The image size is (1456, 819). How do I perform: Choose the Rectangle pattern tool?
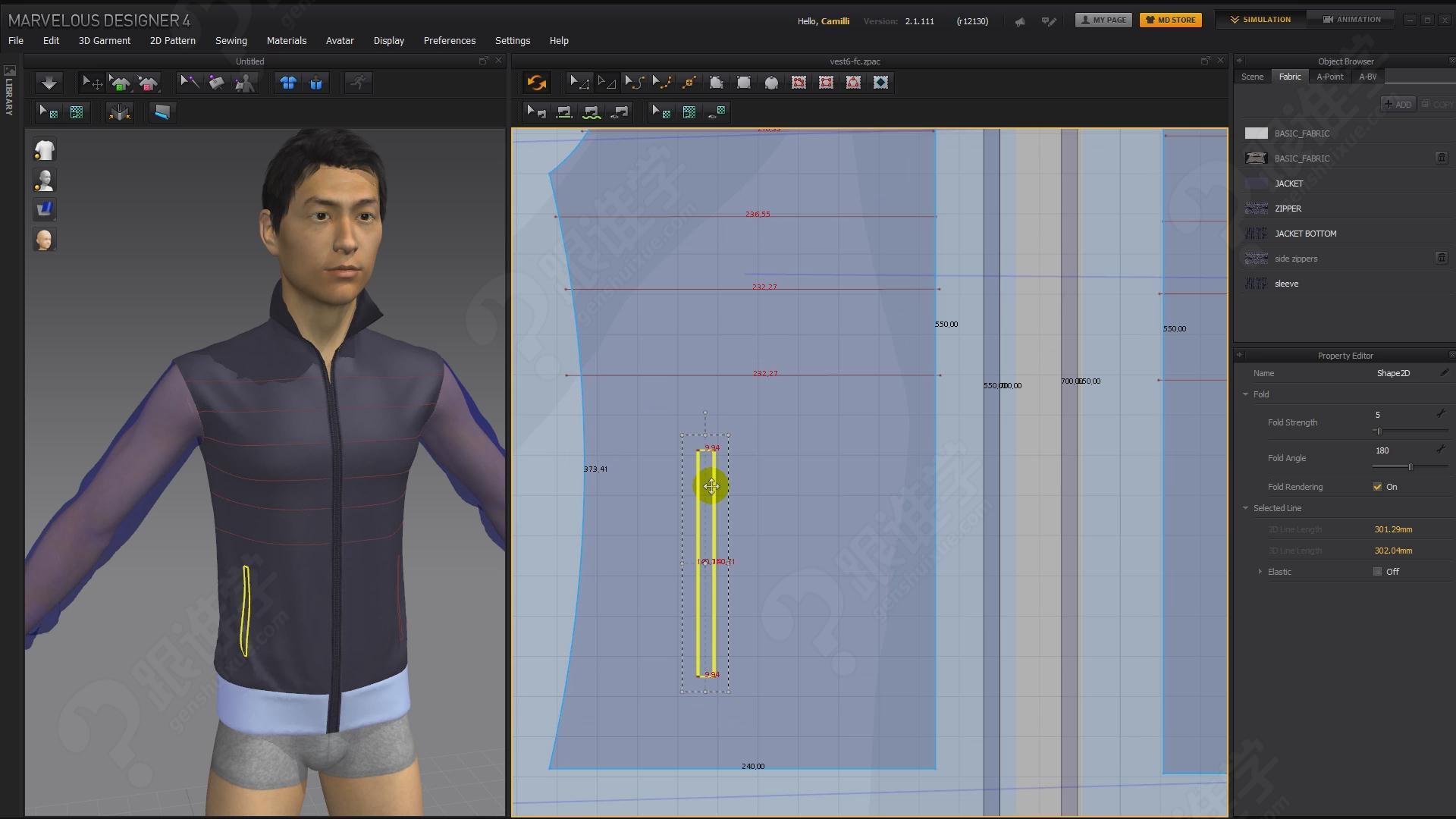pos(744,83)
